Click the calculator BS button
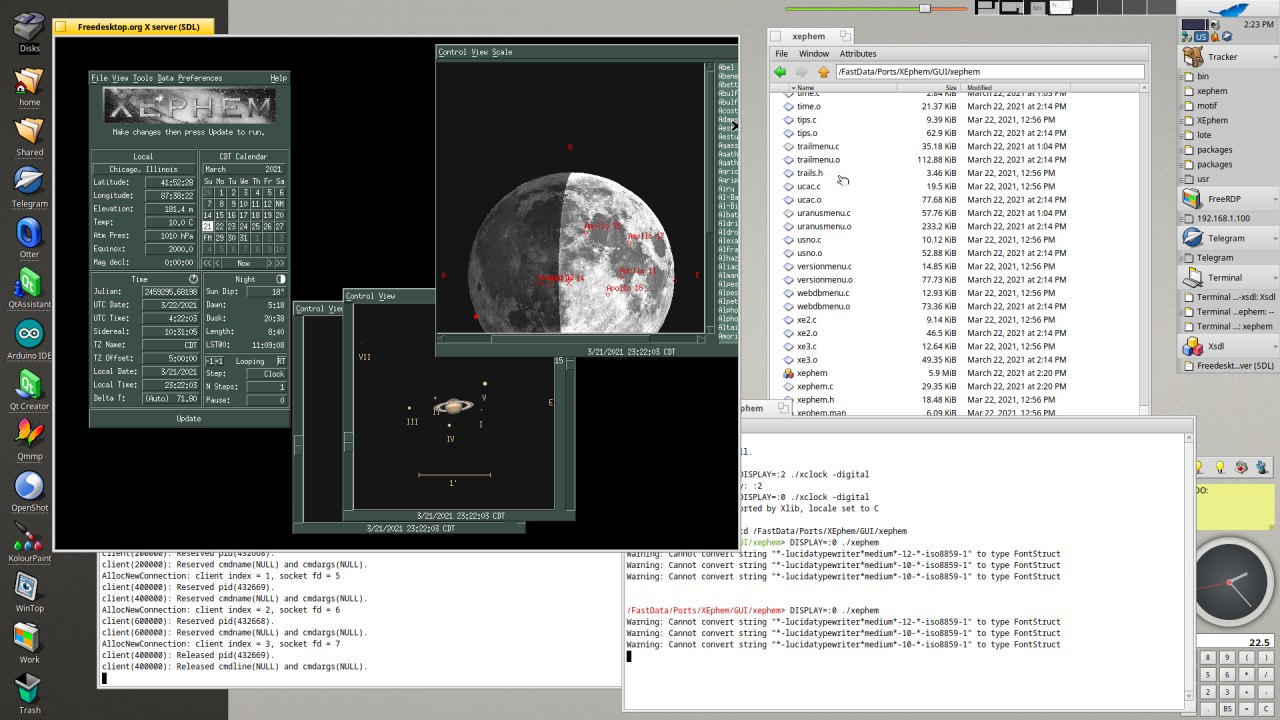This screenshot has height=720, width=1280. [1227, 709]
